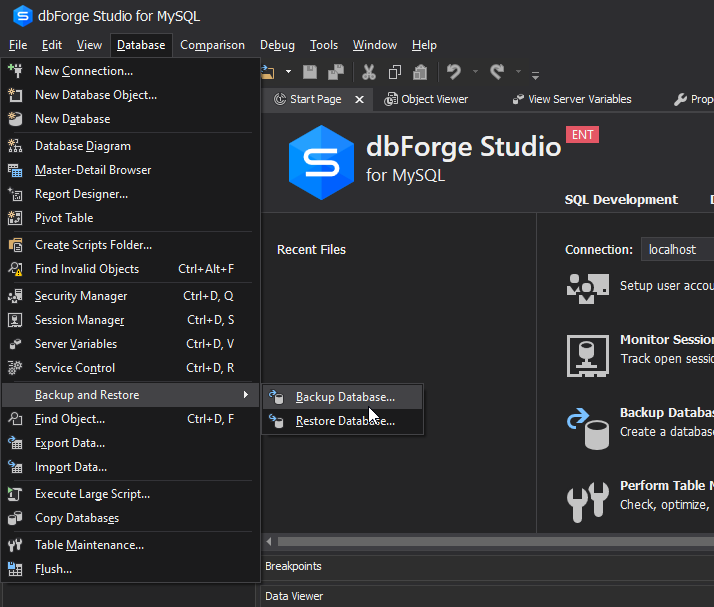
Task: Open the Breakpoints panel
Action: [293, 566]
